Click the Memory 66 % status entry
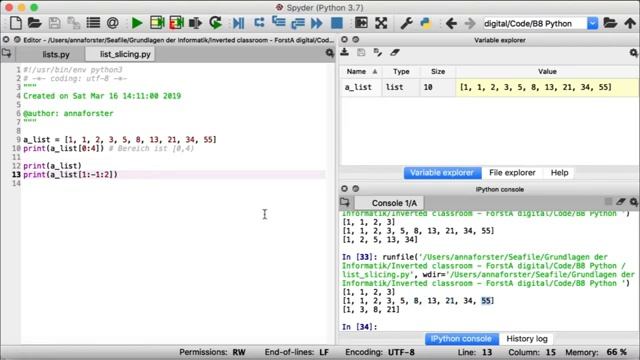The width and height of the screenshot is (640, 360). 596,352
